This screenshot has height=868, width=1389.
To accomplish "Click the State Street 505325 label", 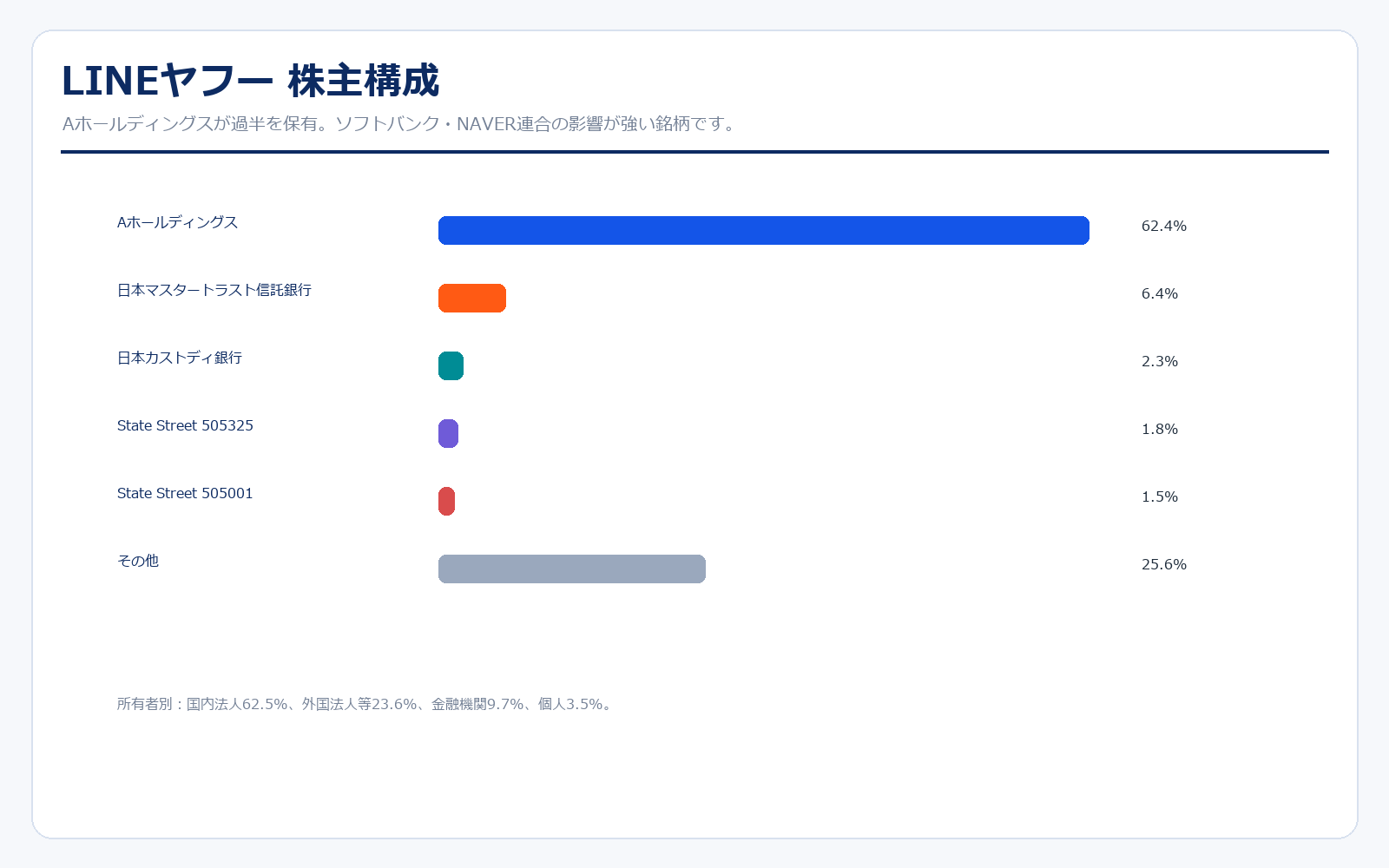I will pyautogui.click(x=185, y=425).
